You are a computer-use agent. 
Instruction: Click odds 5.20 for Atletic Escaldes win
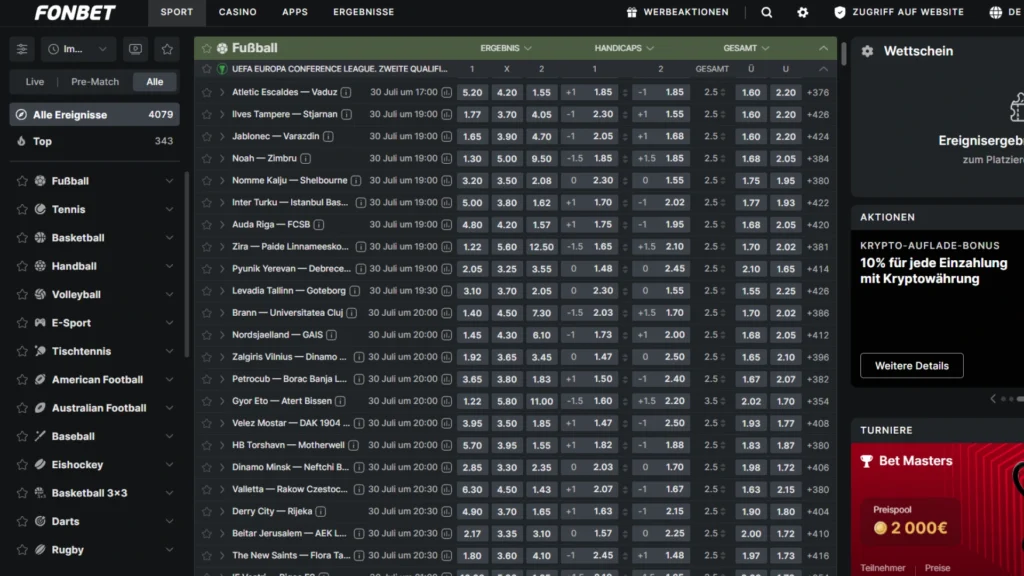tap(472, 93)
